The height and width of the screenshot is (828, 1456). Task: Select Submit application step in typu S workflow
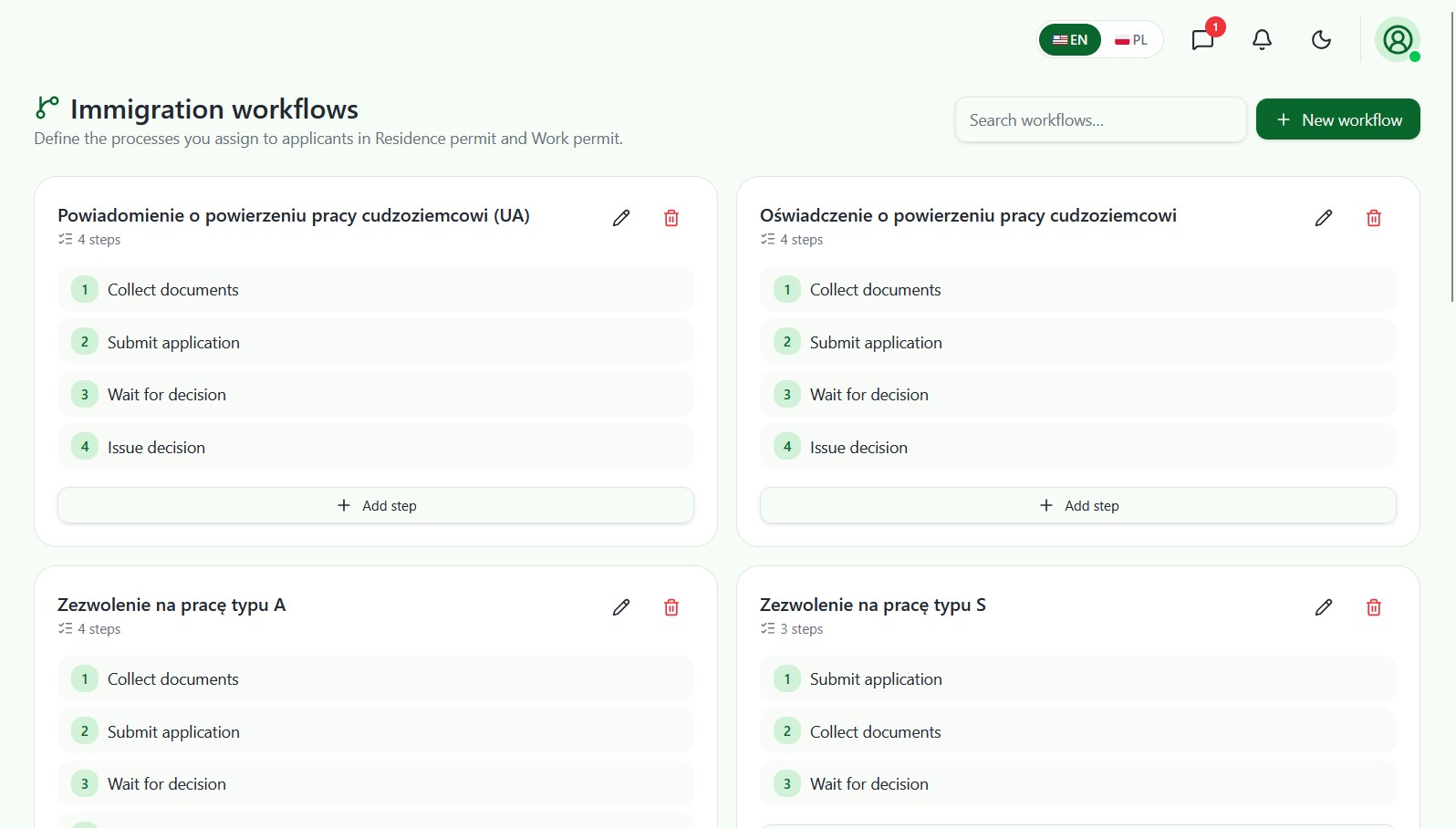[1078, 679]
